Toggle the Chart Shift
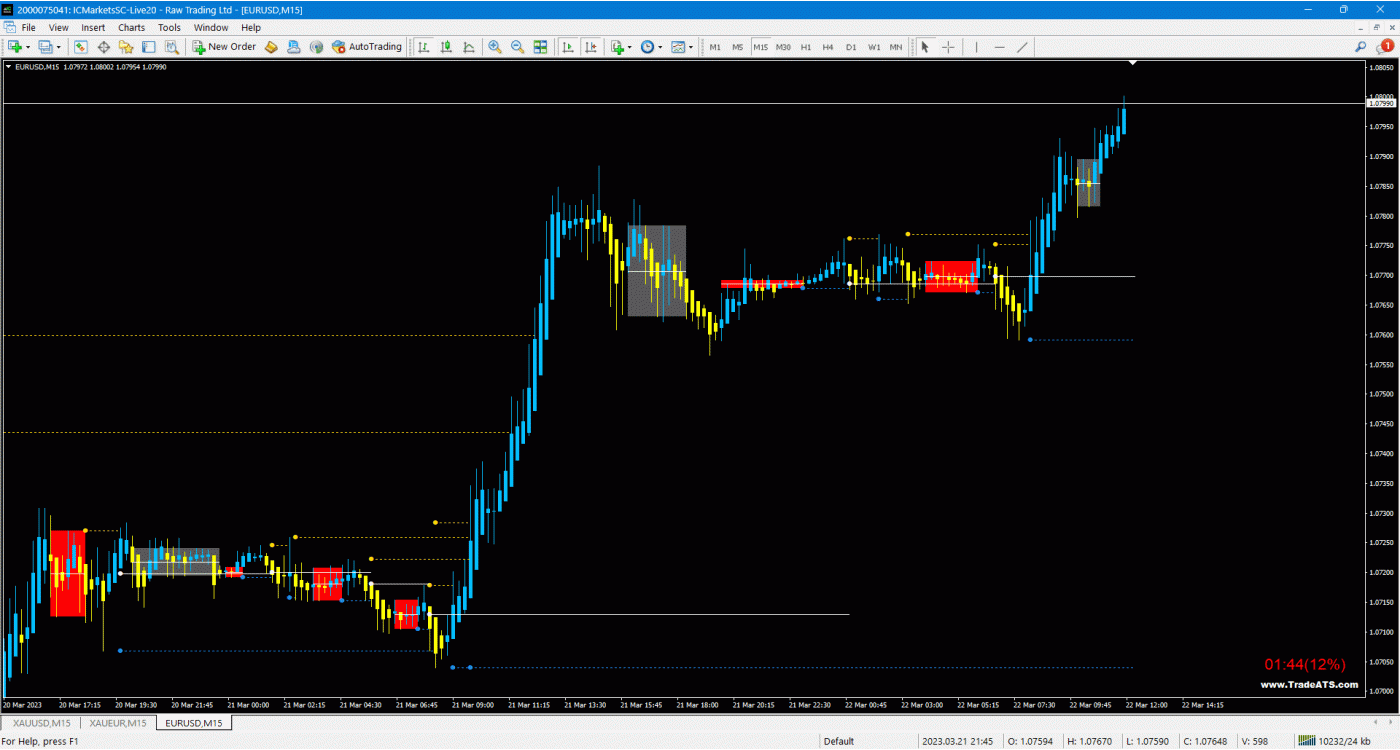Screen dimensions: 1400x750 click(590, 47)
